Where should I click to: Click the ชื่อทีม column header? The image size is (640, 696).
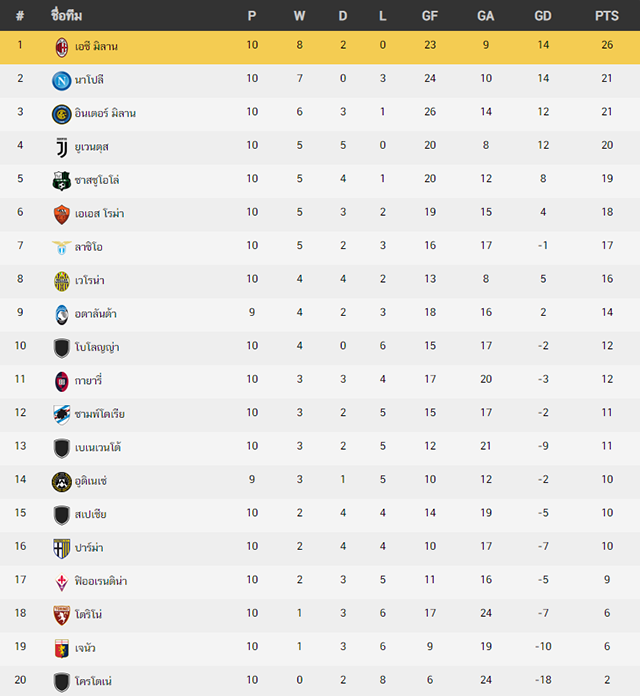(x=67, y=16)
